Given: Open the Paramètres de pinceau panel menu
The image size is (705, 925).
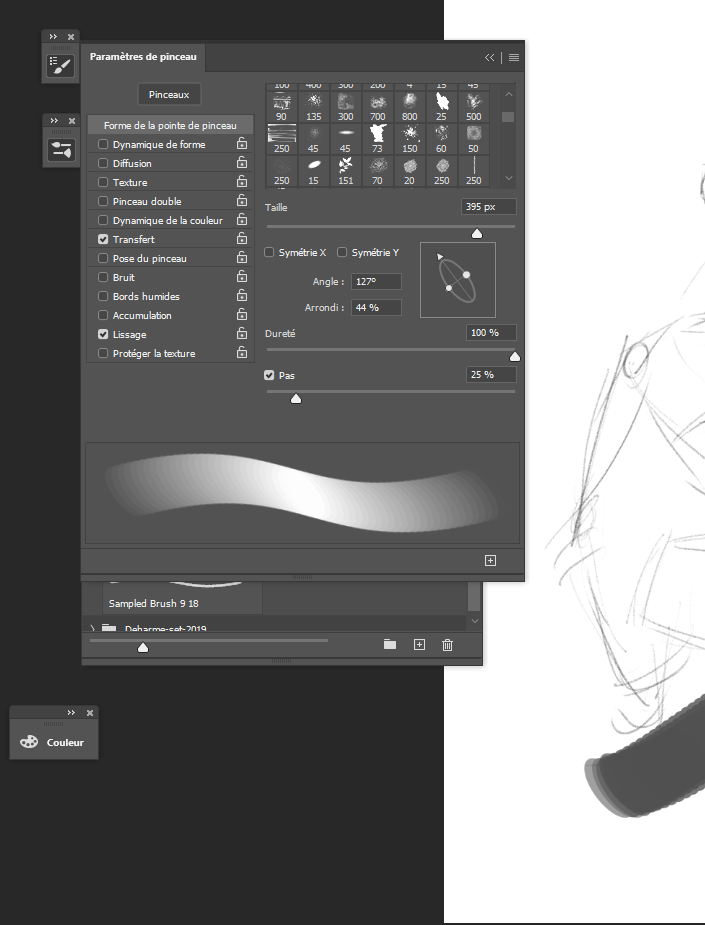Looking at the screenshot, I should 514,57.
